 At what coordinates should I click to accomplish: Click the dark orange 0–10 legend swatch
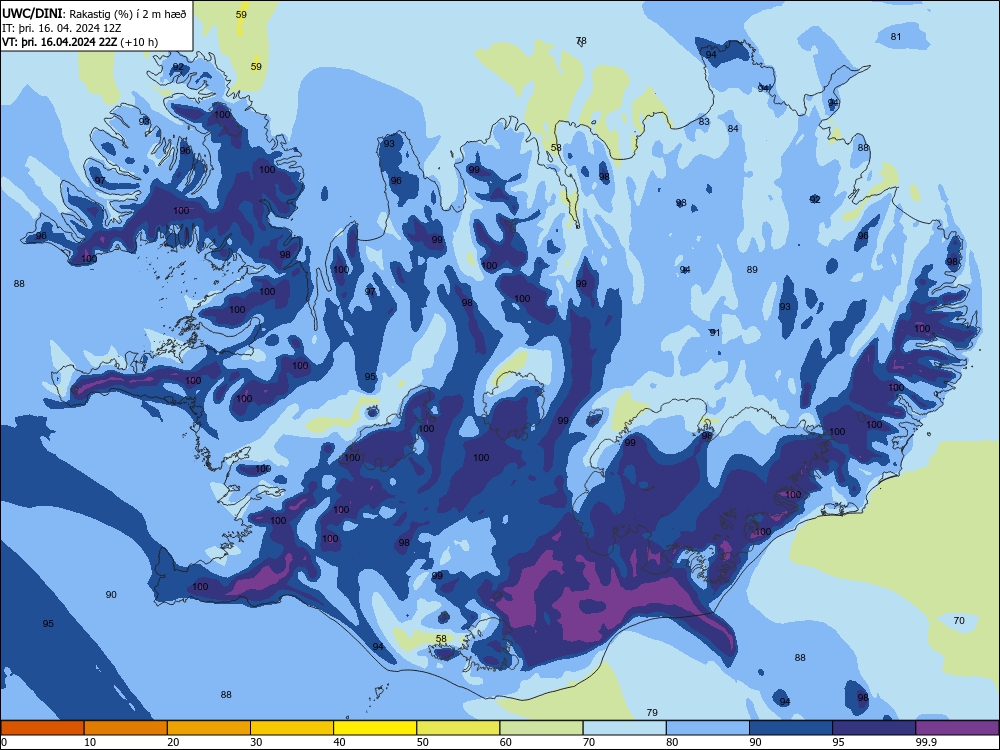pyautogui.click(x=42, y=728)
